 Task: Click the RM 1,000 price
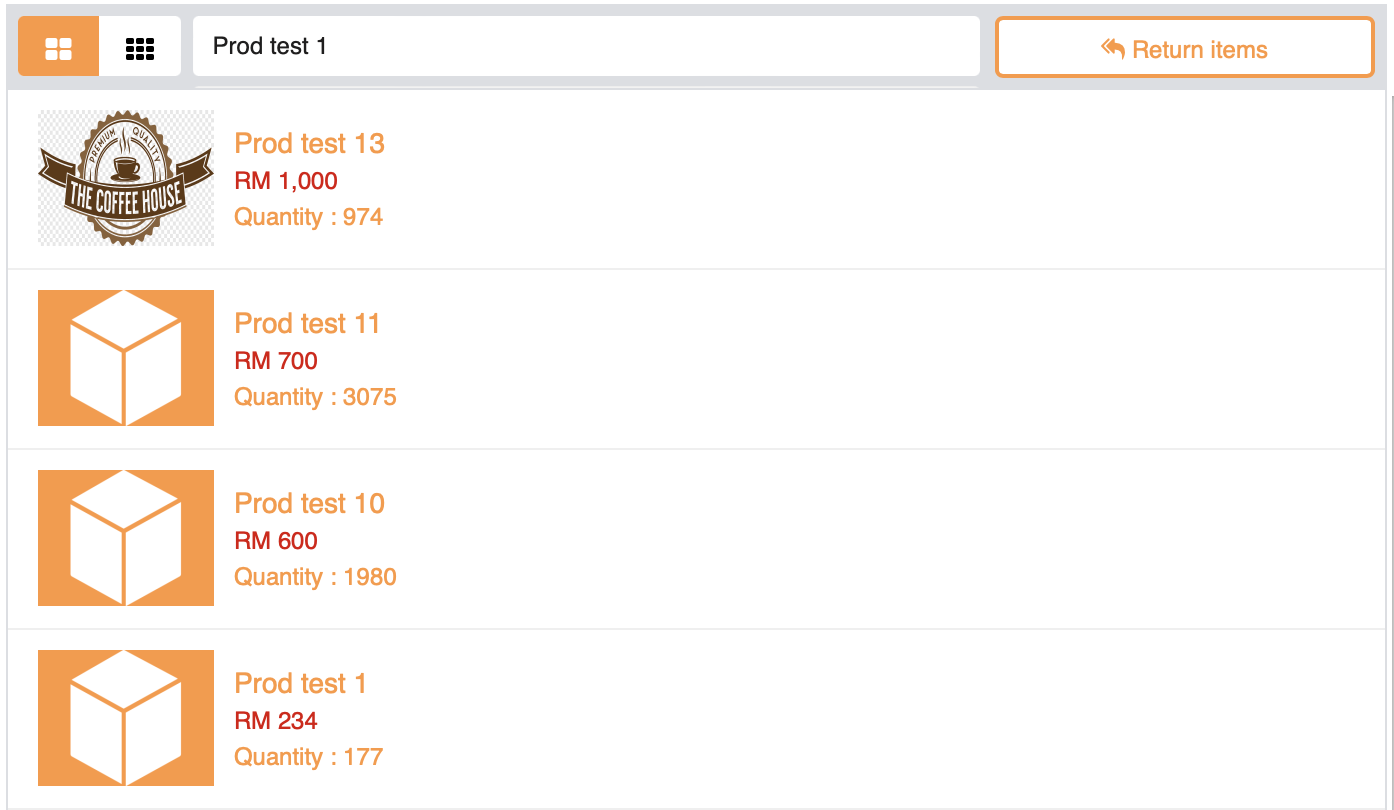pyautogui.click(x=286, y=181)
